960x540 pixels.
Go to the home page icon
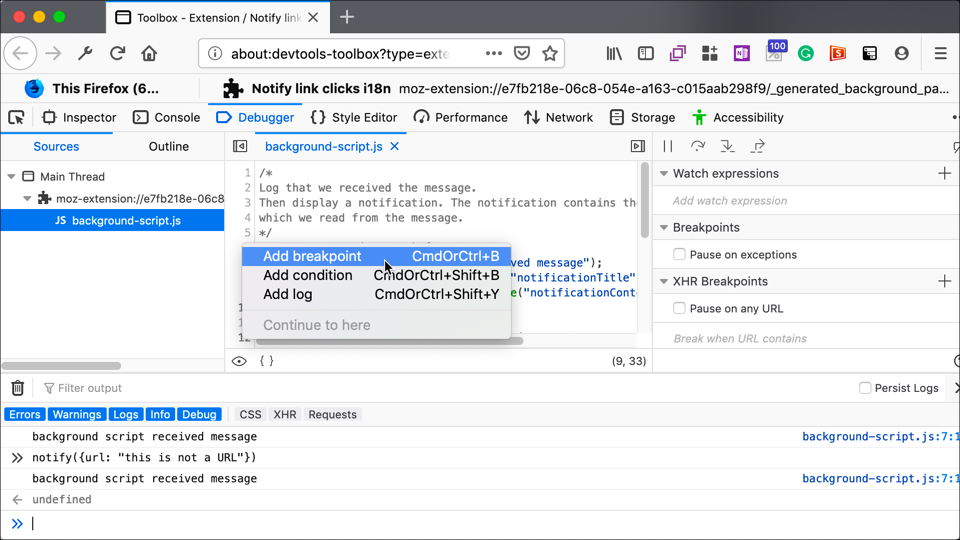pyautogui.click(x=149, y=53)
